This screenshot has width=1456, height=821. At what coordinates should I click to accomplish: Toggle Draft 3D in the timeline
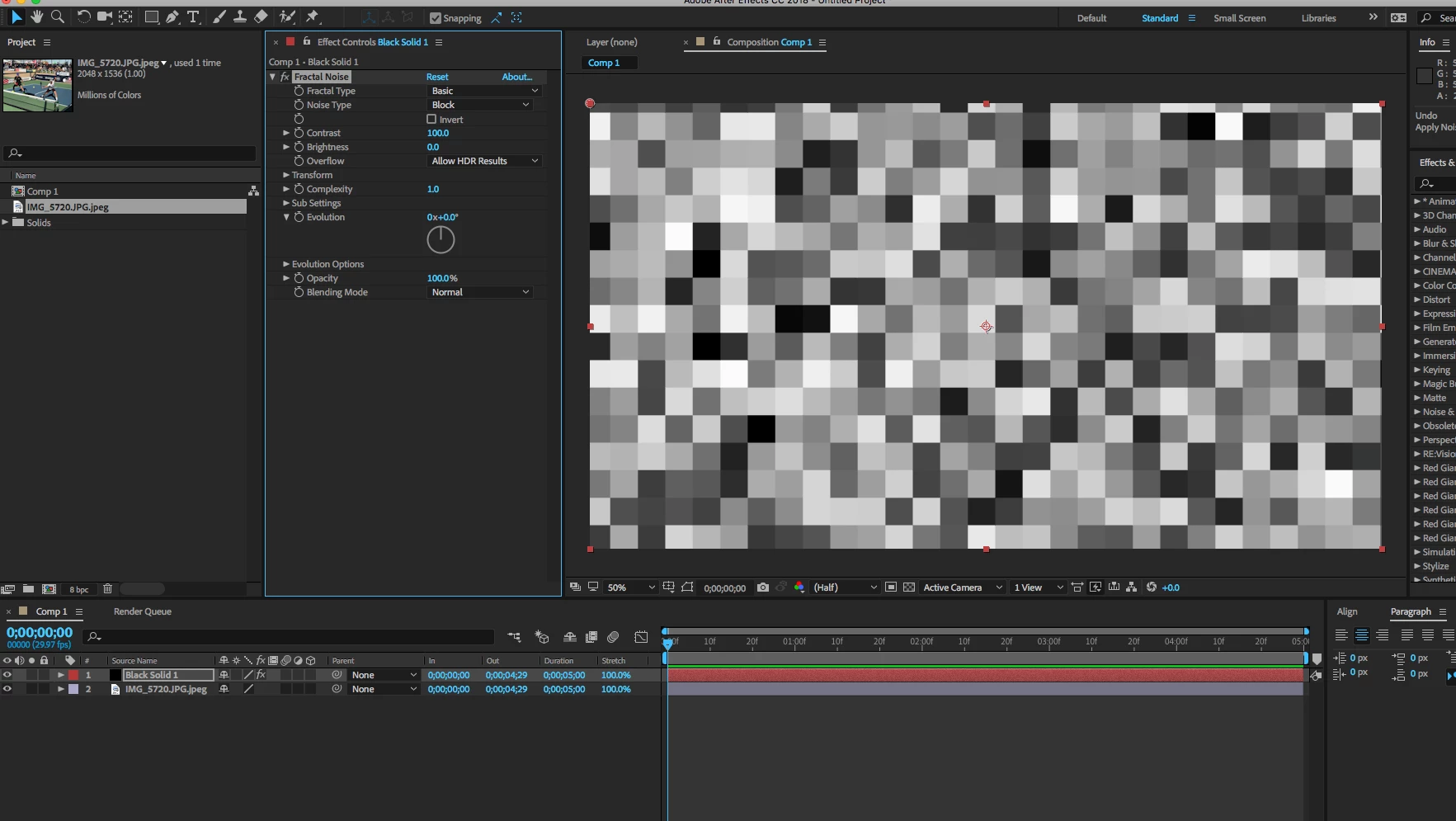542,637
